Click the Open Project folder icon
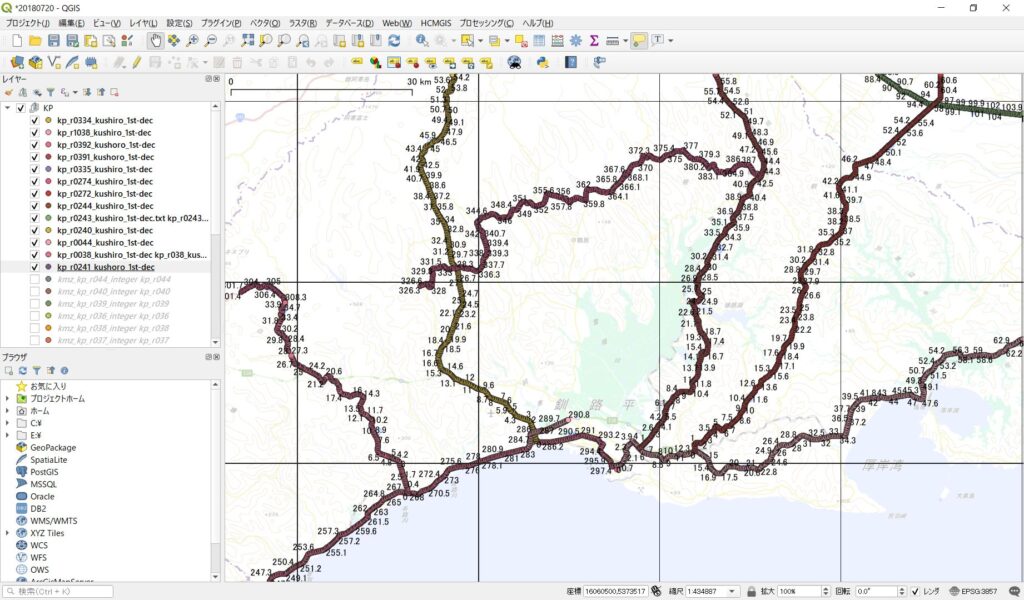The width and height of the screenshot is (1024, 600). point(35,41)
